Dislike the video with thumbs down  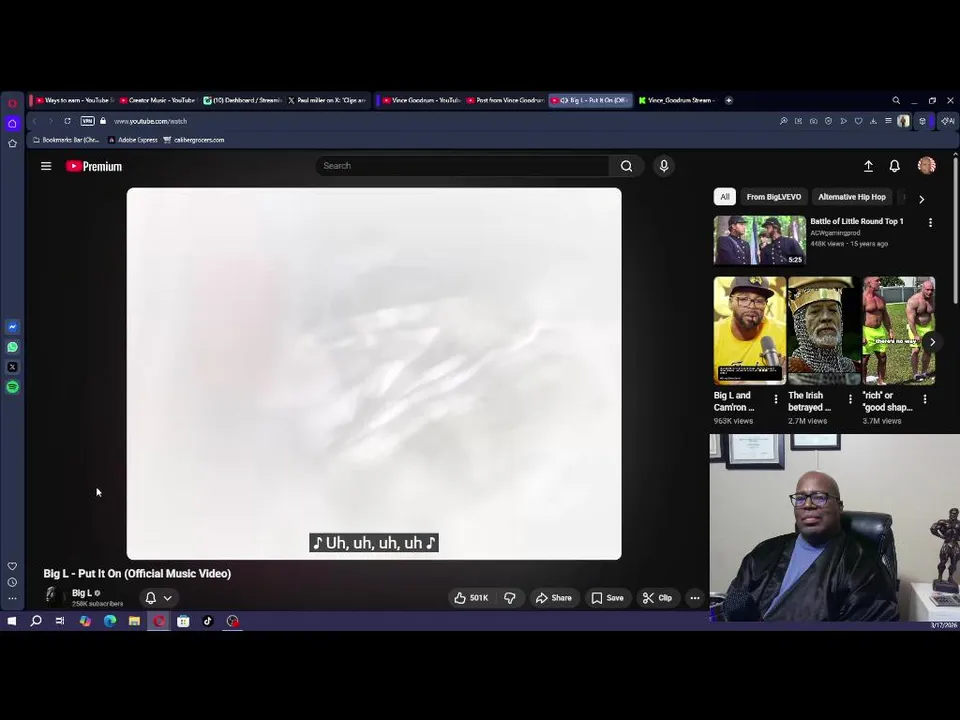(x=510, y=598)
